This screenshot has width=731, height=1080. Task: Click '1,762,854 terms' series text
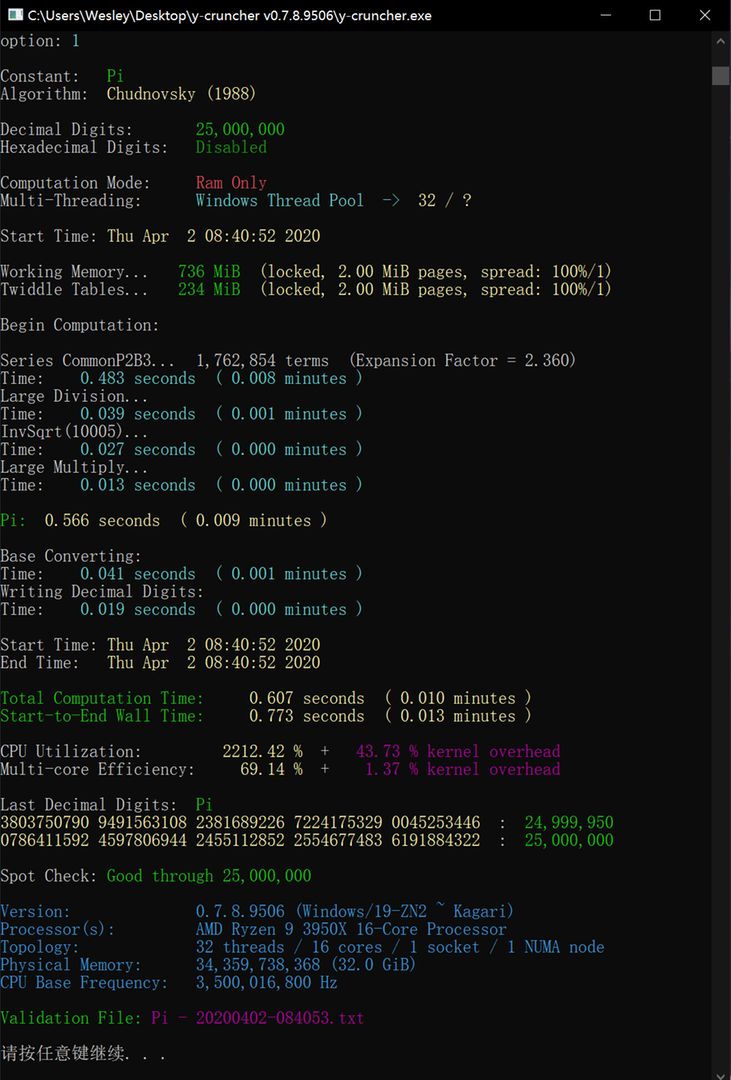pos(262,360)
